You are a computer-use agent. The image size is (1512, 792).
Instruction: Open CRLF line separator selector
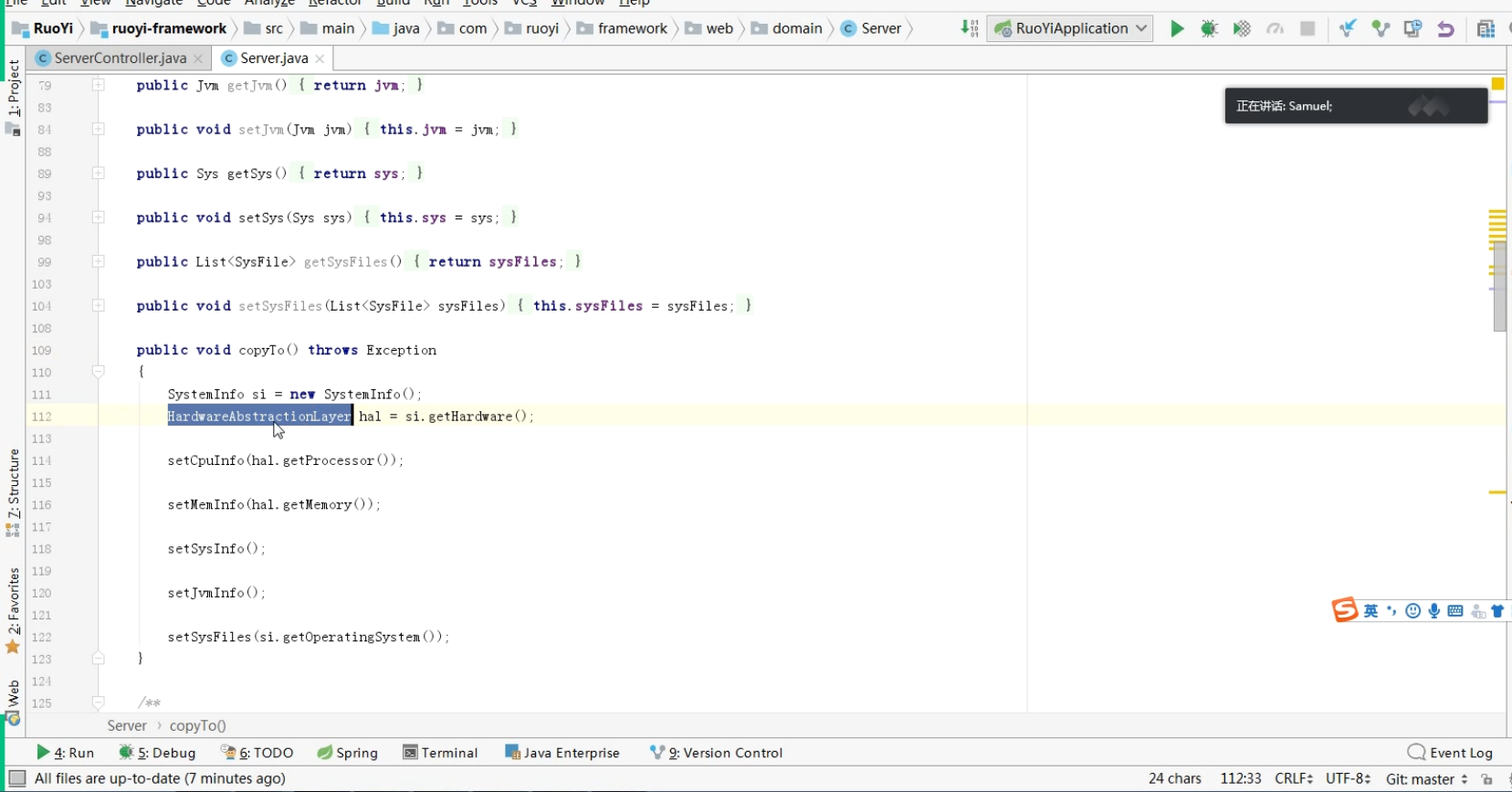(x=1294, y=778)
